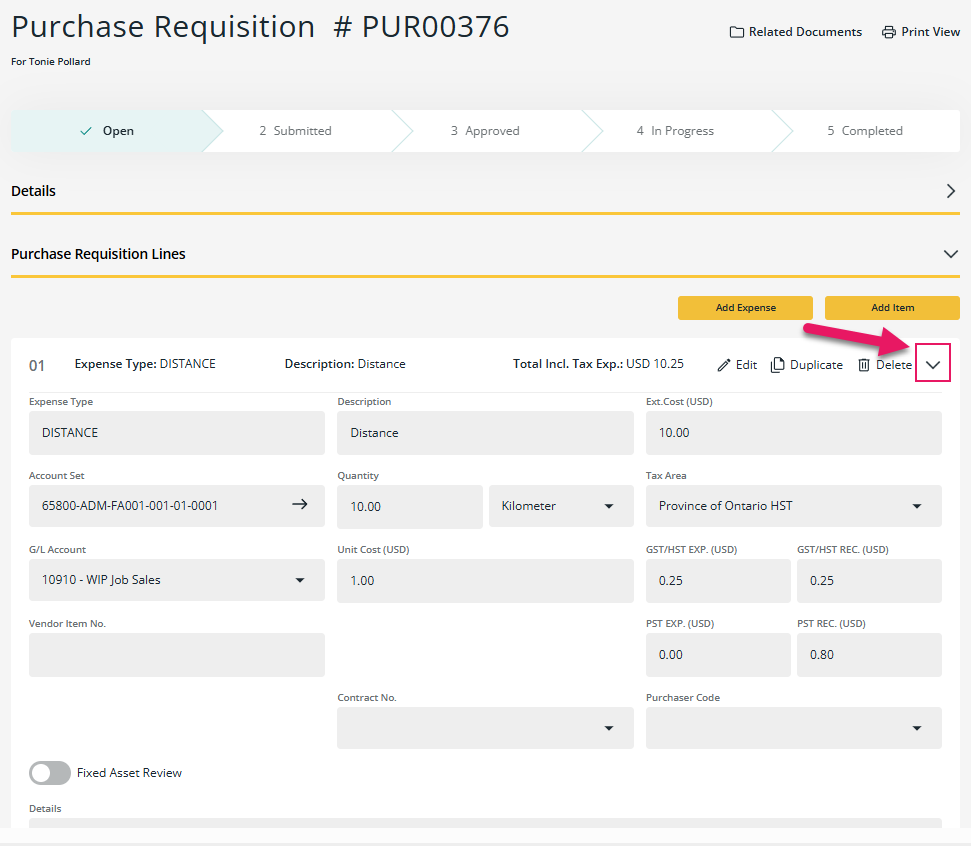Click the 'For Tonie Pollard' text
This screenshot has width=971, height=846.
pos(51,61)
